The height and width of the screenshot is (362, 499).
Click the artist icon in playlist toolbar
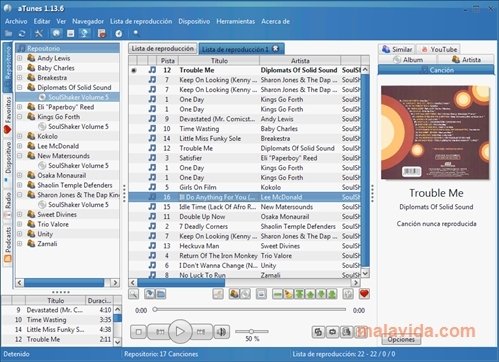pyautogui.click(x=234, y=294)
